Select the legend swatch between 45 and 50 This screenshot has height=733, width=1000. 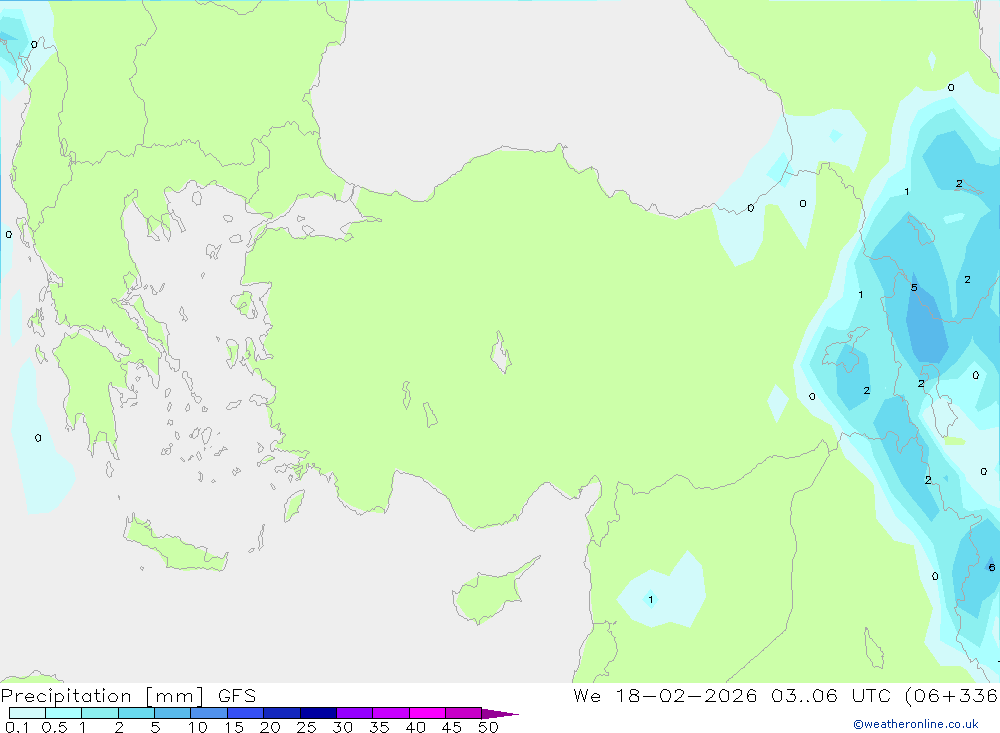[x=464, y=713]
